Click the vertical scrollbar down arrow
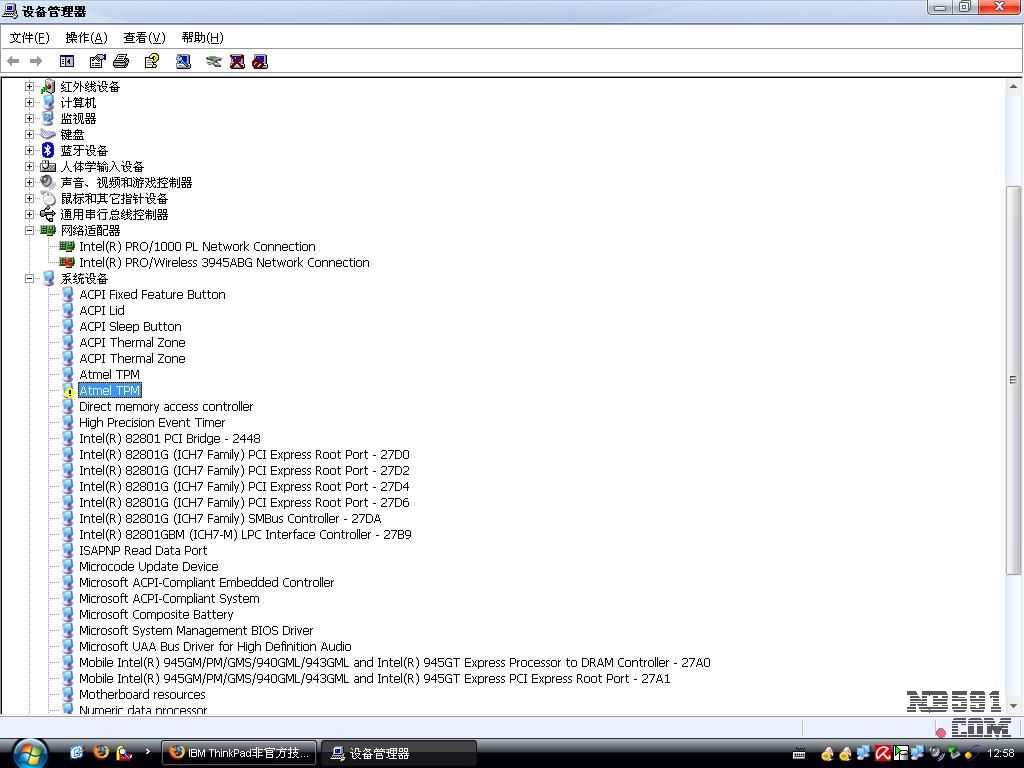This screenshot has width=1024, height=768. 1013,705
